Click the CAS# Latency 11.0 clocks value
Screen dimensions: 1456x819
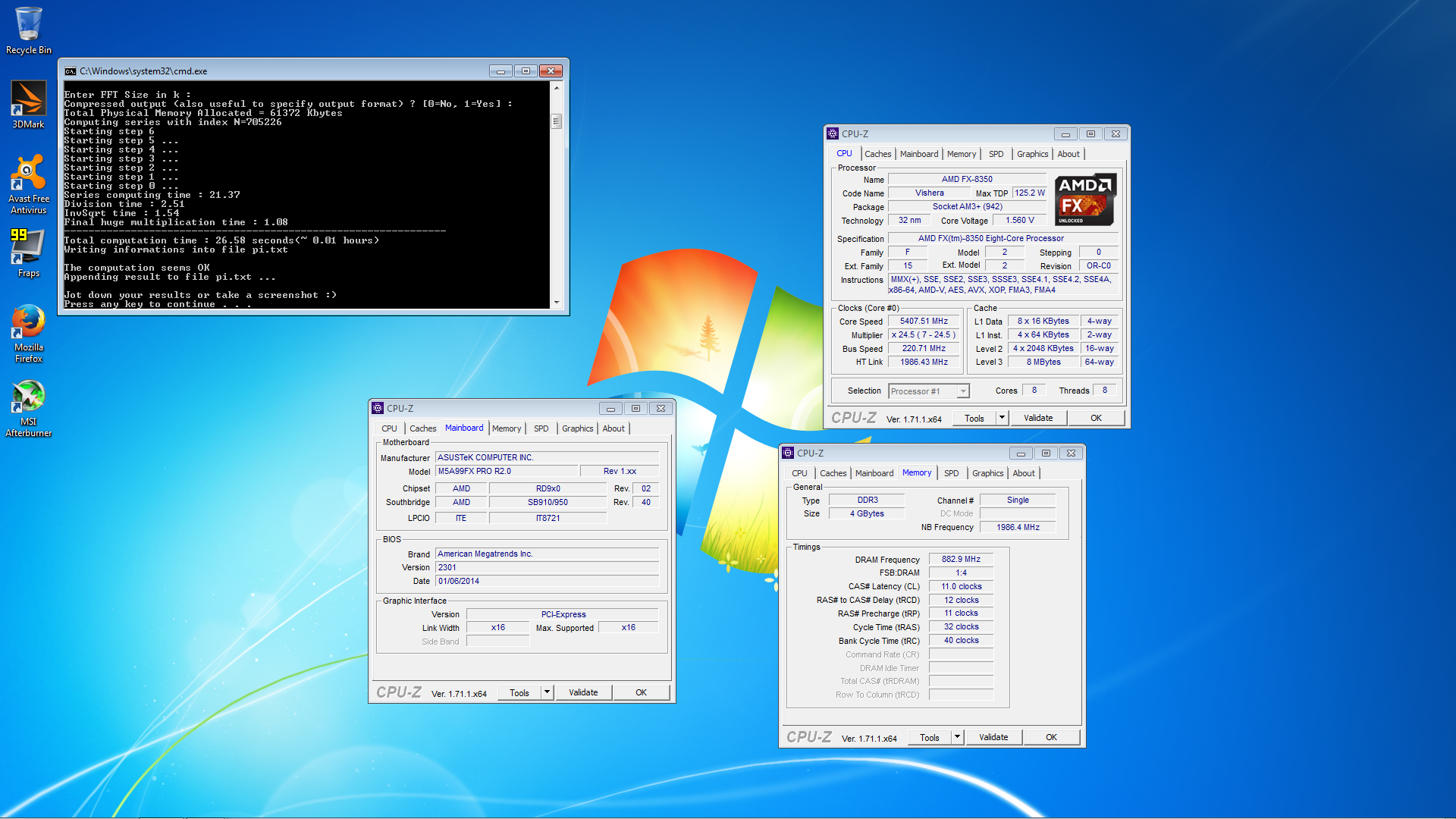click(961, 586)
